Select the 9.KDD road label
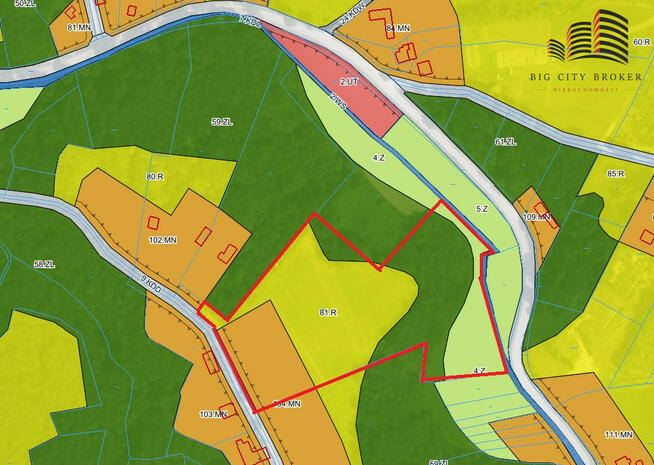The width and height of the screenshot is (654, 465). click(x=151, y=285)
